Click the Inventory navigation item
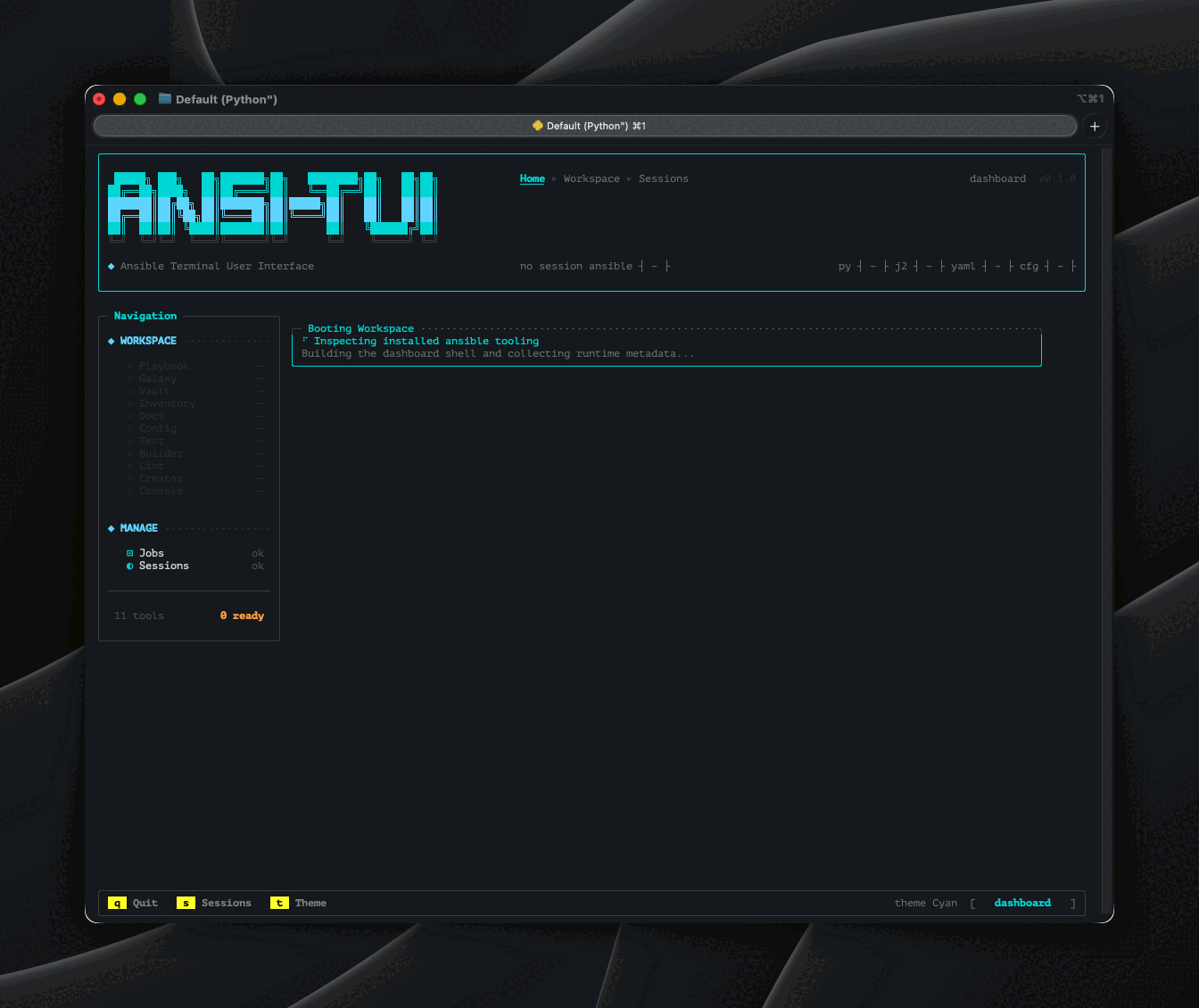 [167, 403]
